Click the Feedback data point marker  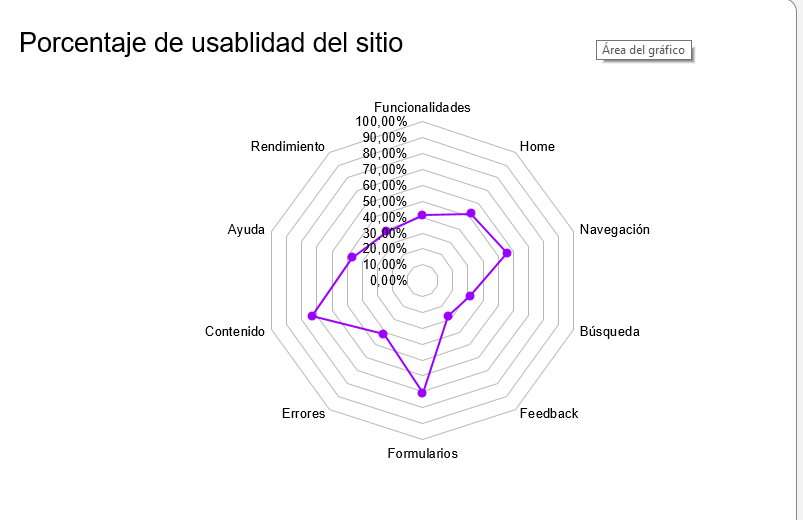tap(448, 316)
